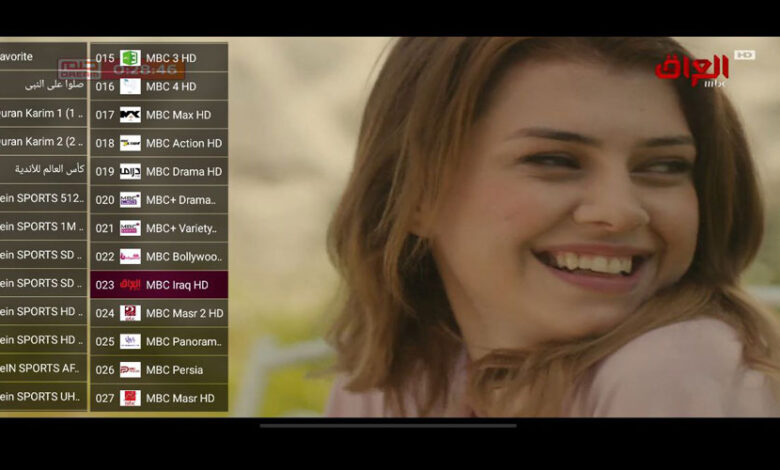Select the MBC Bollywood channel logo
The width and height of the screenshot is (780, 470).
coord(130,257)
